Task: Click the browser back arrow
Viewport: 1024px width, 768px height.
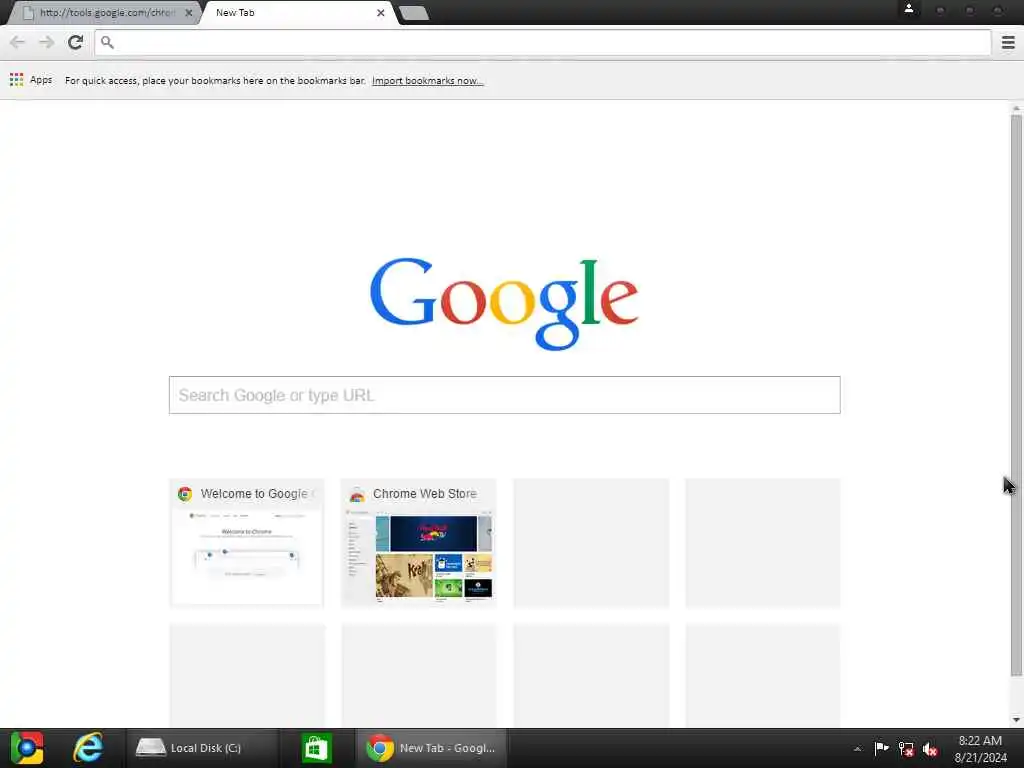Action: tap(18, 42)
